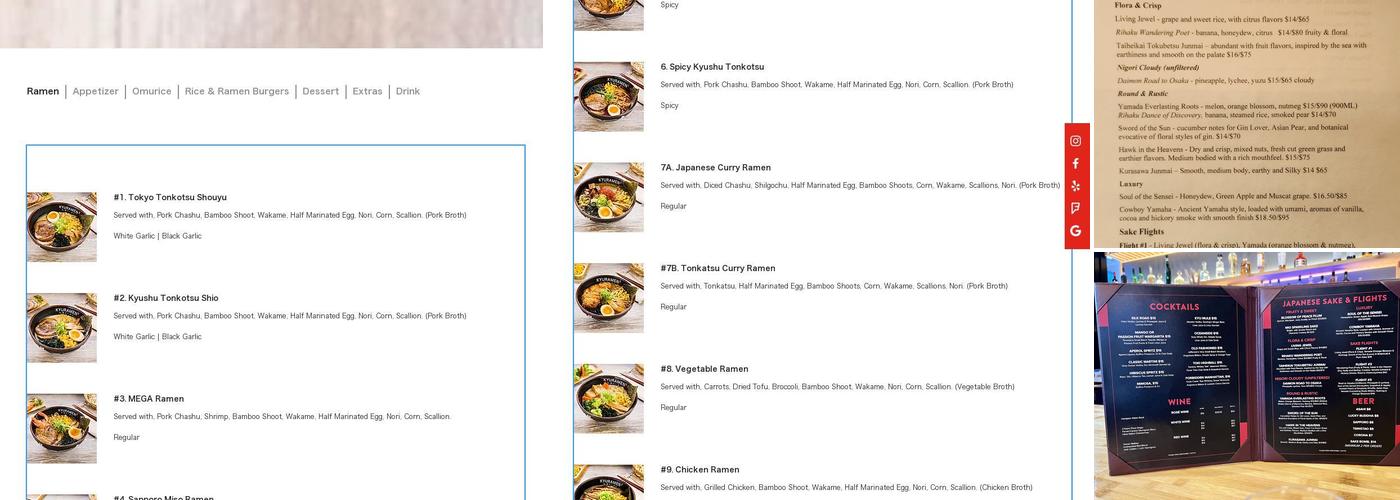Open #1 Tokyo Tonkotsu Shouyu title

[x=170, y=197]
